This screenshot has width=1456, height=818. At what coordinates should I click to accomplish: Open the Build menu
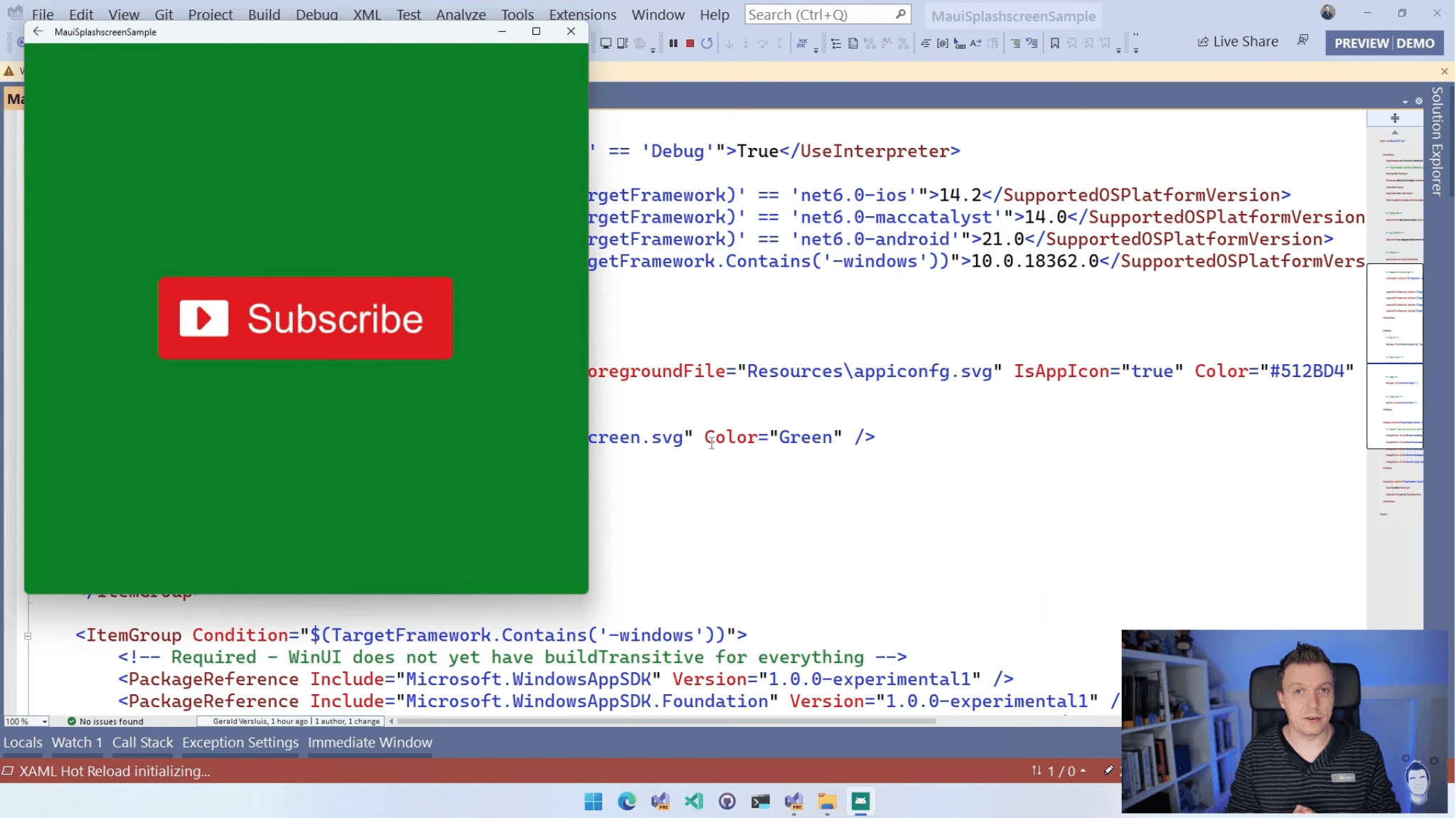pos(264,14)
